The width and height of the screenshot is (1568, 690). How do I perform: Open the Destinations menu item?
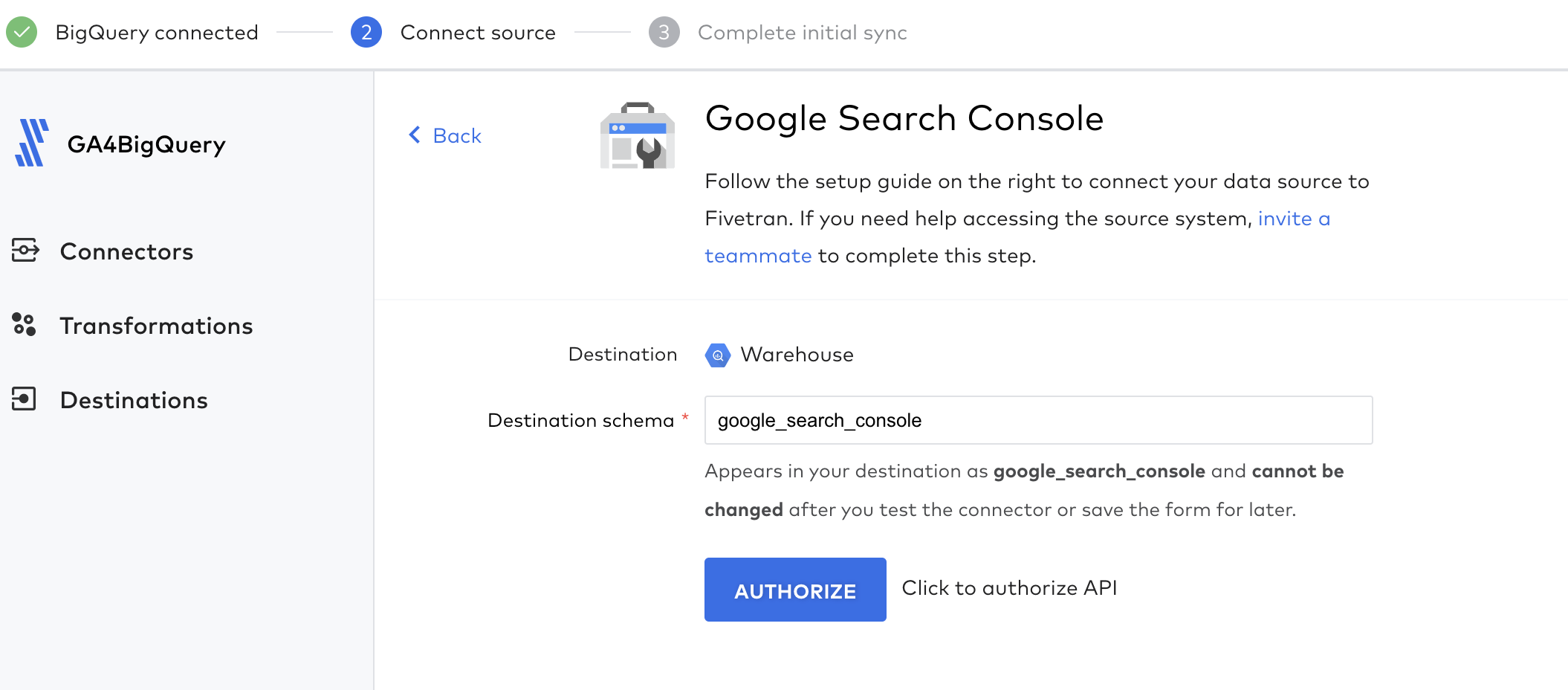click(134, 400)
